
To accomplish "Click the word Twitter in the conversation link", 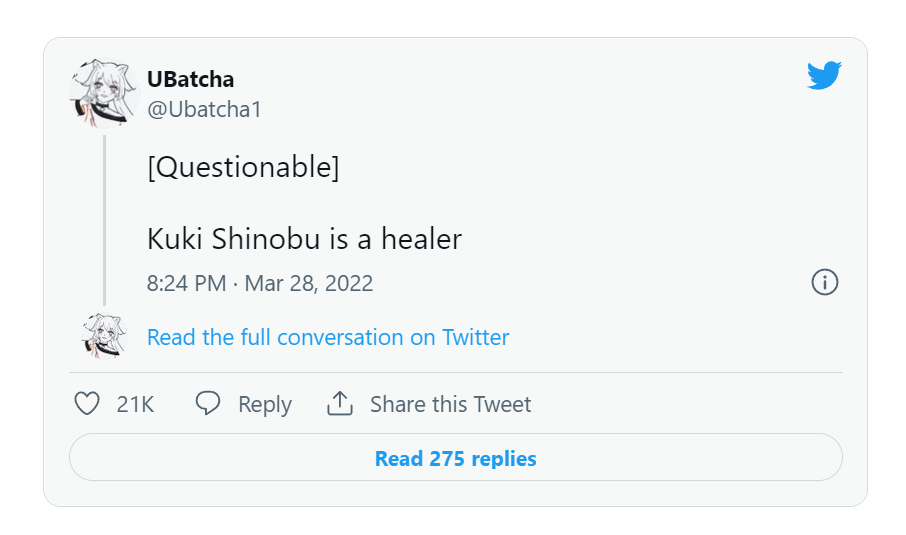I will pyautogui.click(x=475, y=337).
